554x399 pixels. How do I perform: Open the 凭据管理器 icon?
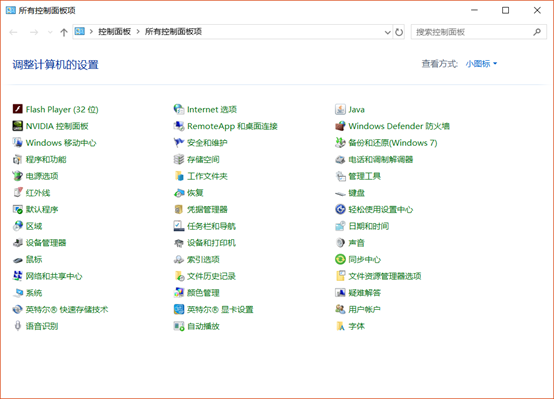point(179,209)
